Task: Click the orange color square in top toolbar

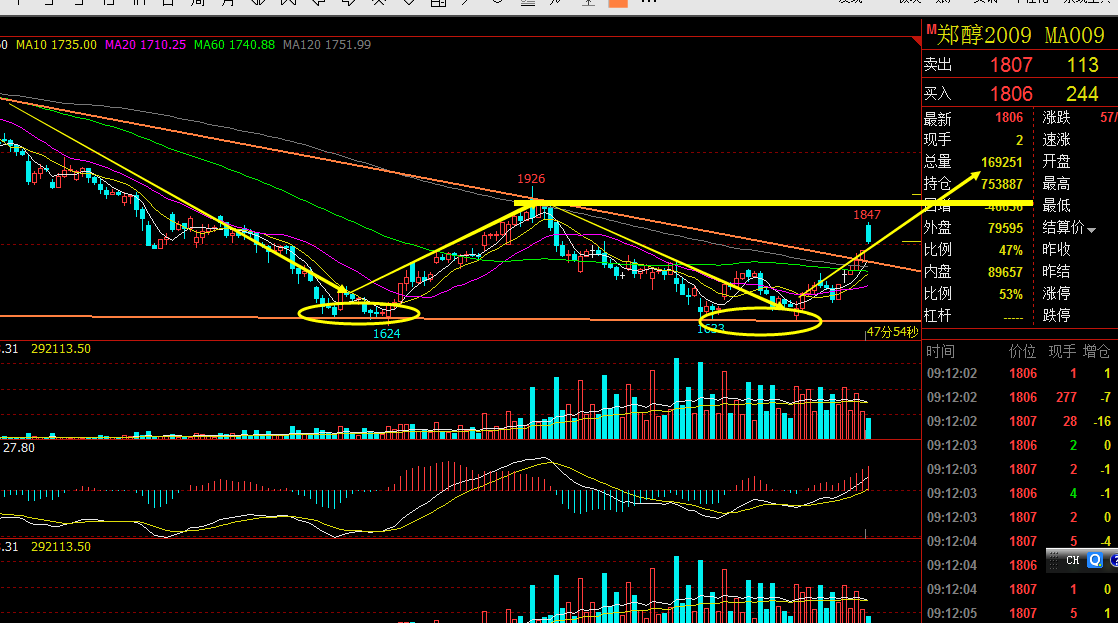Action: tap(617, 3)
